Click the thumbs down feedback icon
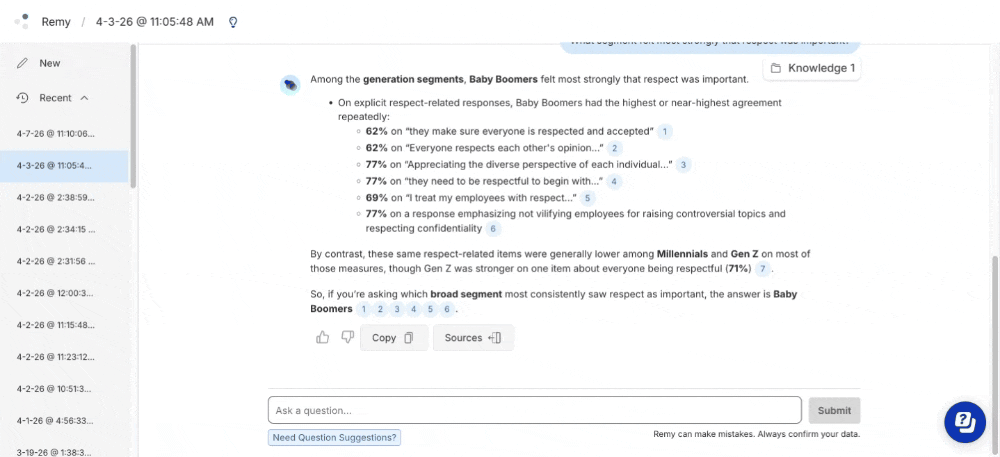The width and height of the screenshot is (1000, 457). click(x=347, y=338)
